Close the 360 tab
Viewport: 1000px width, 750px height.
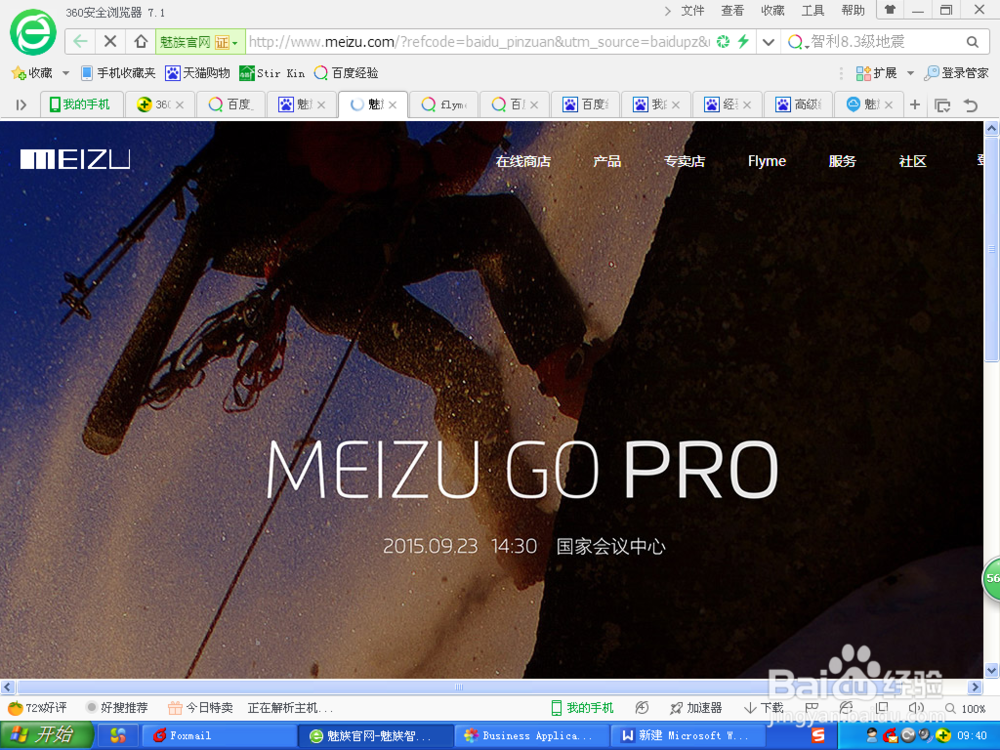[180, 105]
